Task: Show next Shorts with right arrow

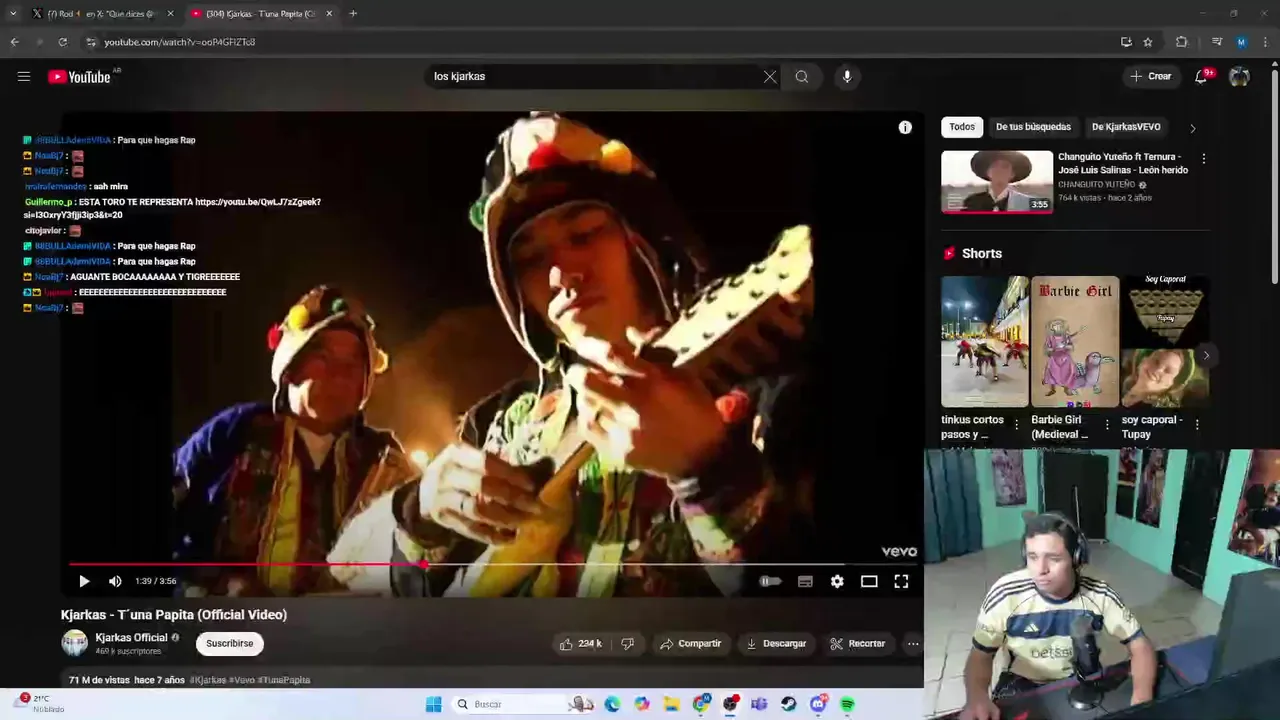Action: (1206, 356)
